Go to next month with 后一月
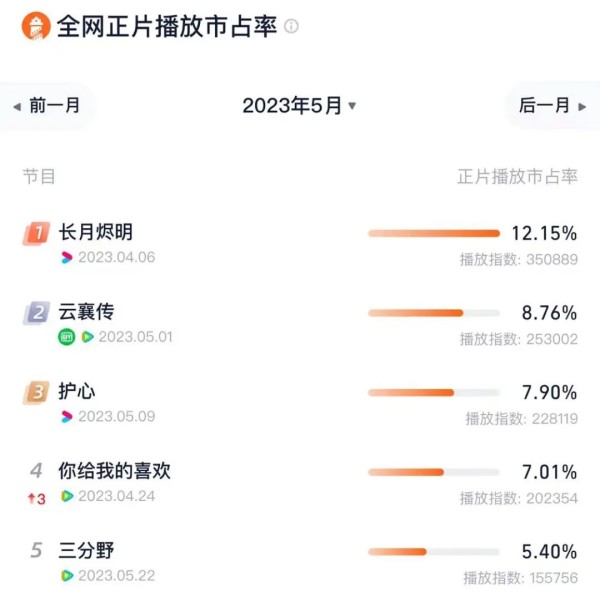This screenshot has height=592, width=600. 552,106
